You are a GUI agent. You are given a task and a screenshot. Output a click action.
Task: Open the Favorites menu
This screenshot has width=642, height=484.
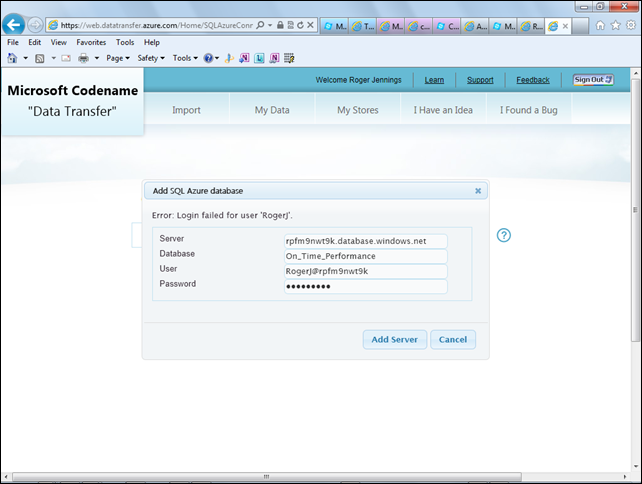(x=91, y=42)
